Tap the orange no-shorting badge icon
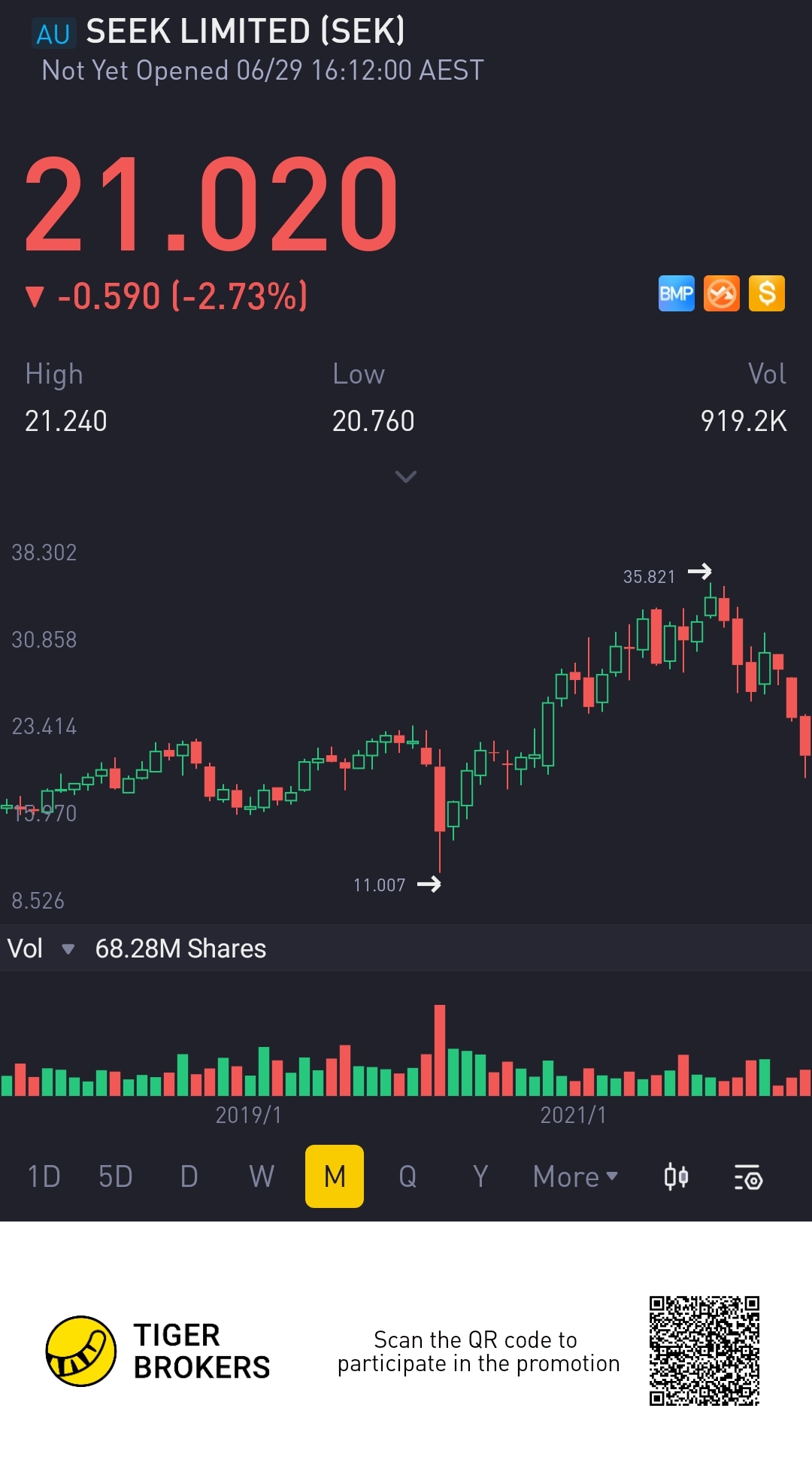Viewport: 812px width, 1481px height. click(x=722, y=293)
